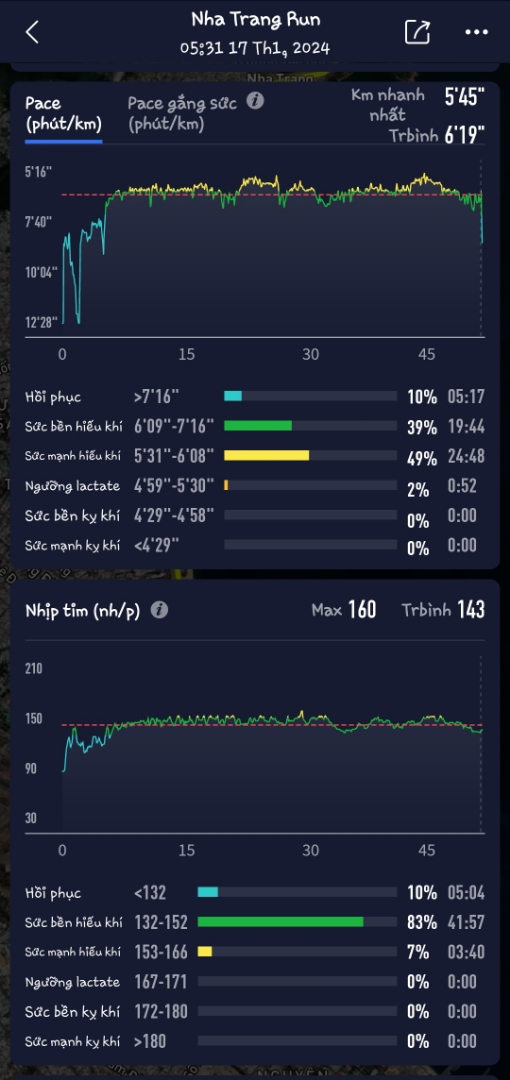
Task: Tap average pace value 6'19"
Action: (x=465, y=134)
